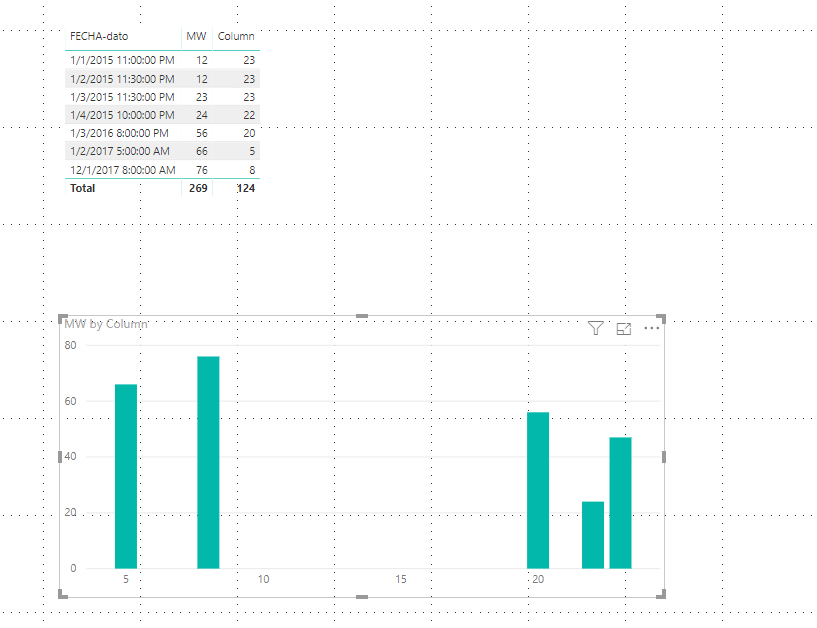Select the row 1/3/2016 8:00:00 PM
817x628 pixels.
pyautogui.click(x=162, y=133)
